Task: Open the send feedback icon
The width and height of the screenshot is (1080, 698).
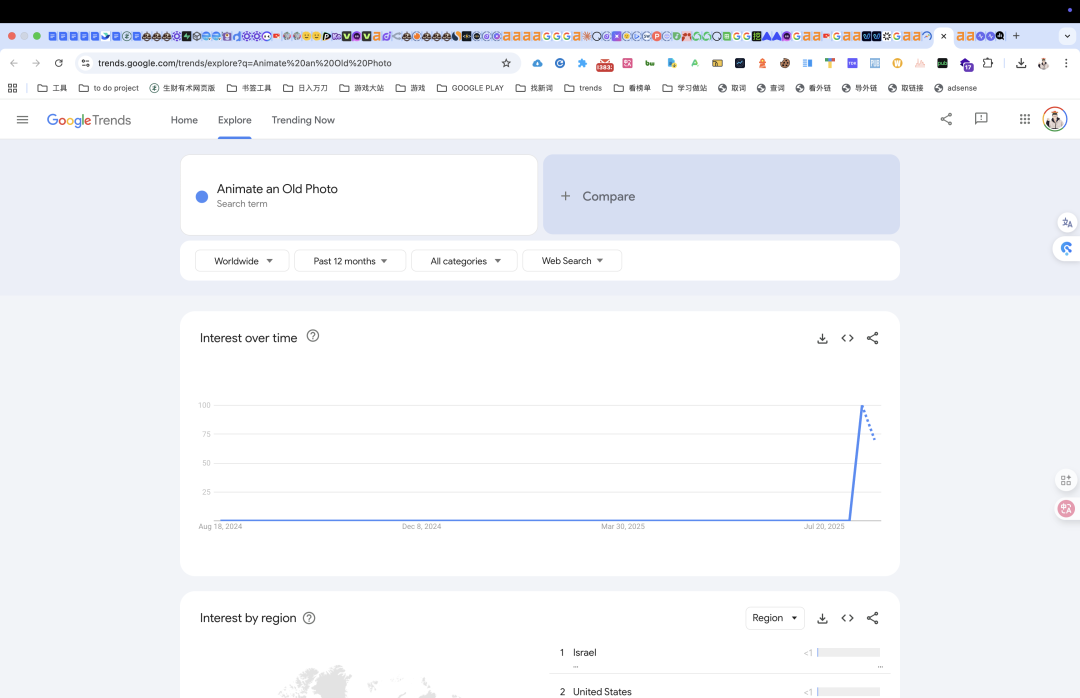Action: point(981,119)
